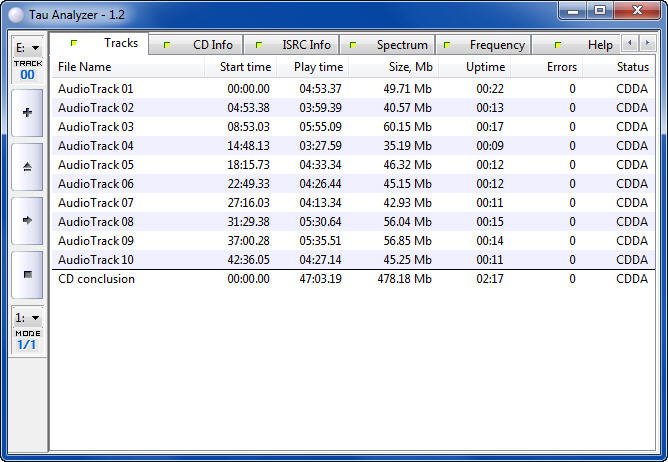The width and height of the screenshot is (668, 462).
Task: Open the E: drive selector dropdown
Action: click(x=27, y=47)
